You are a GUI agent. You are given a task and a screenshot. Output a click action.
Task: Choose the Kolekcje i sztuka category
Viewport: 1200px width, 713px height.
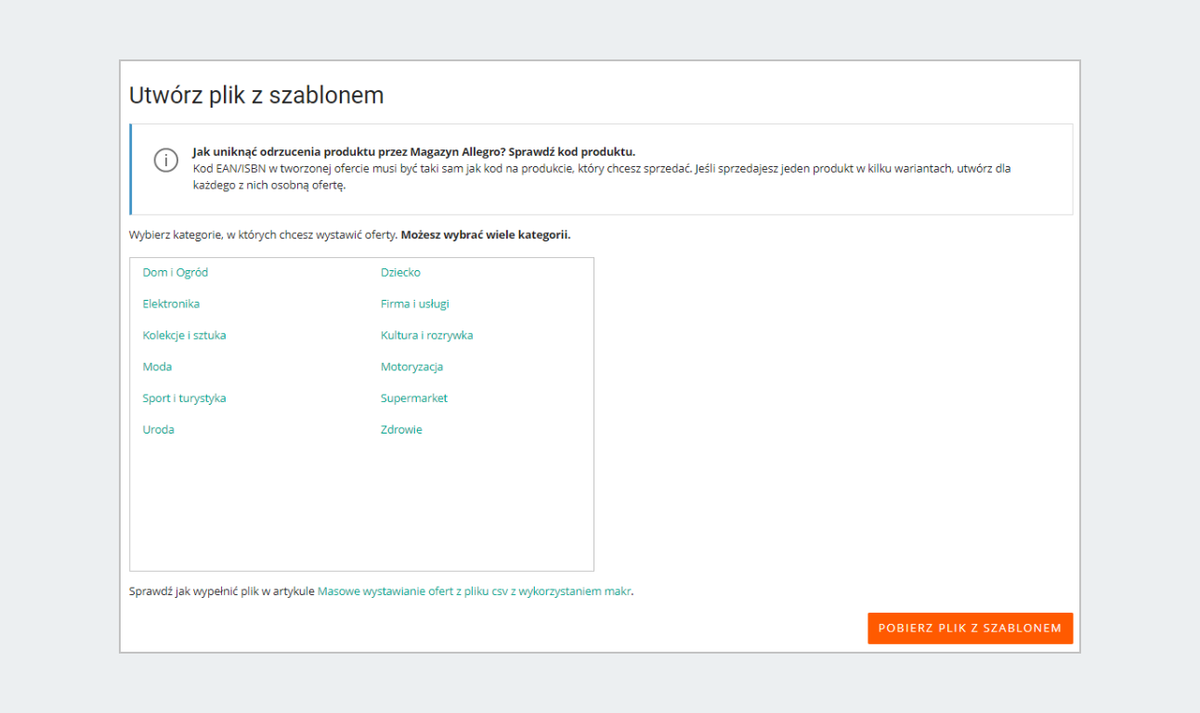click(184, 335)
